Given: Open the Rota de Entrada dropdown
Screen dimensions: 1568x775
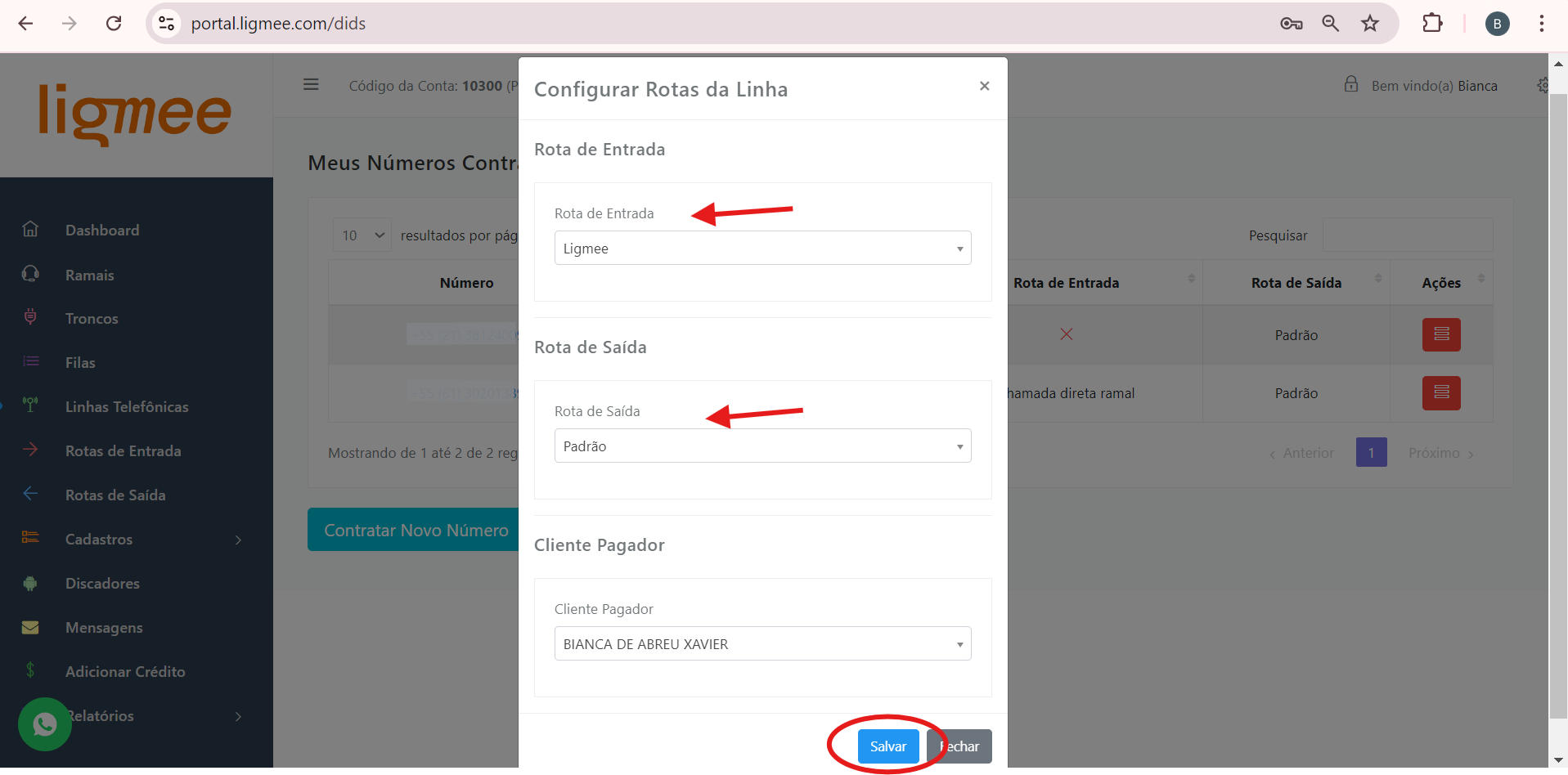Looking at the screenshot, I should (762, 249).
